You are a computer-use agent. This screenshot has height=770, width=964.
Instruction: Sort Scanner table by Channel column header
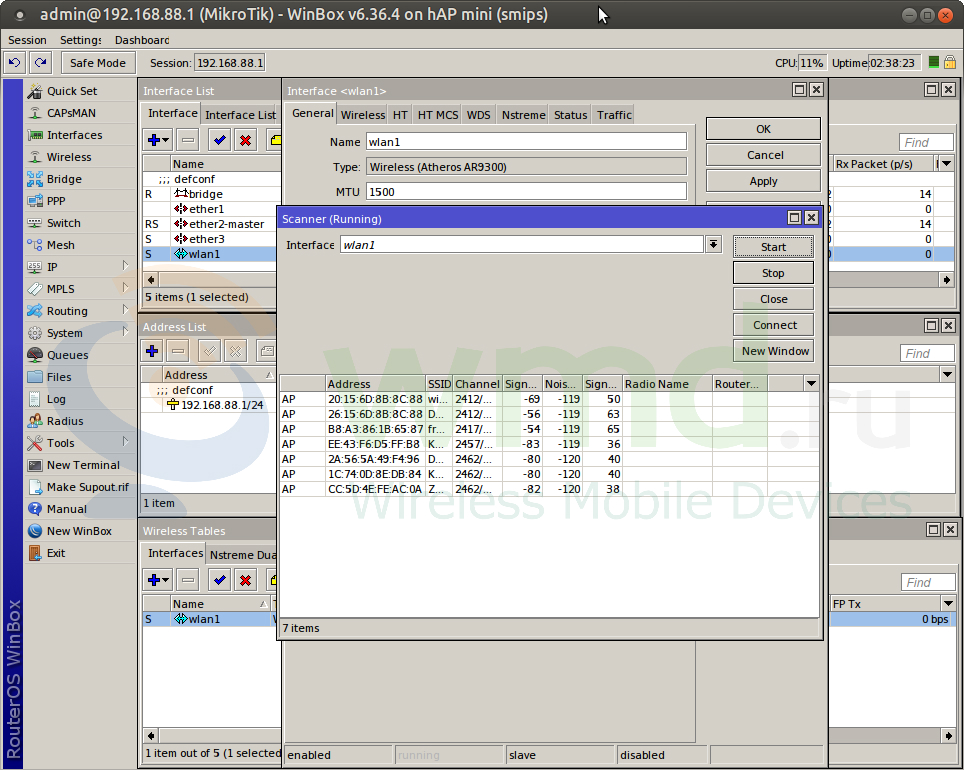point(476,384)
